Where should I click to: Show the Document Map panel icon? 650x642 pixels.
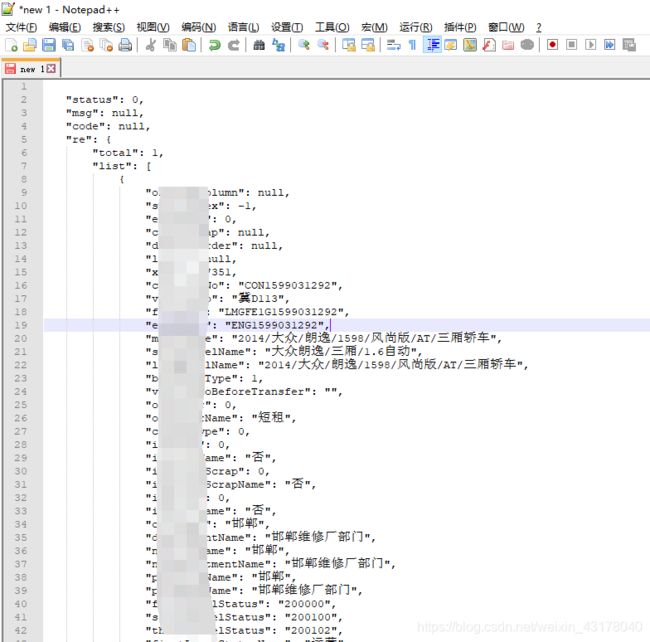point(470,45)
